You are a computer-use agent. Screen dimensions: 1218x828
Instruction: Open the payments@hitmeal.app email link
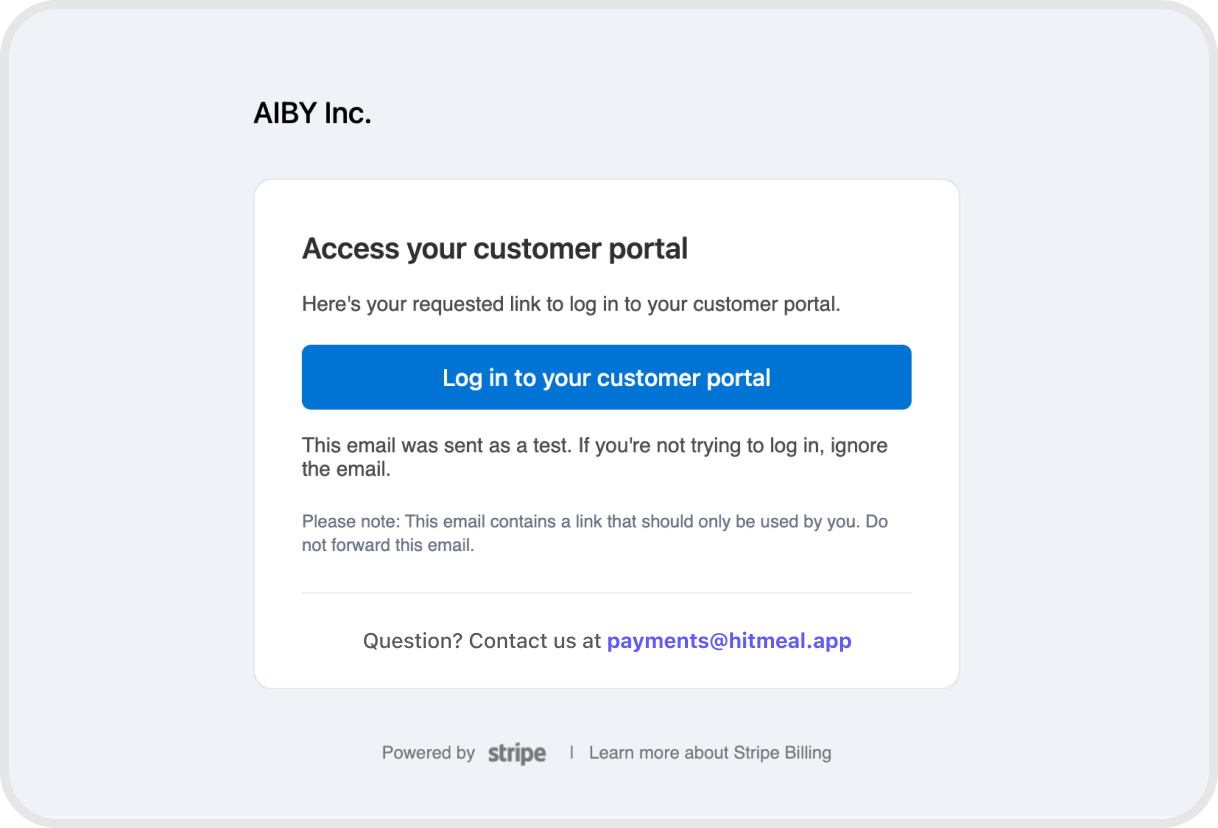click(x=729, y=641)
